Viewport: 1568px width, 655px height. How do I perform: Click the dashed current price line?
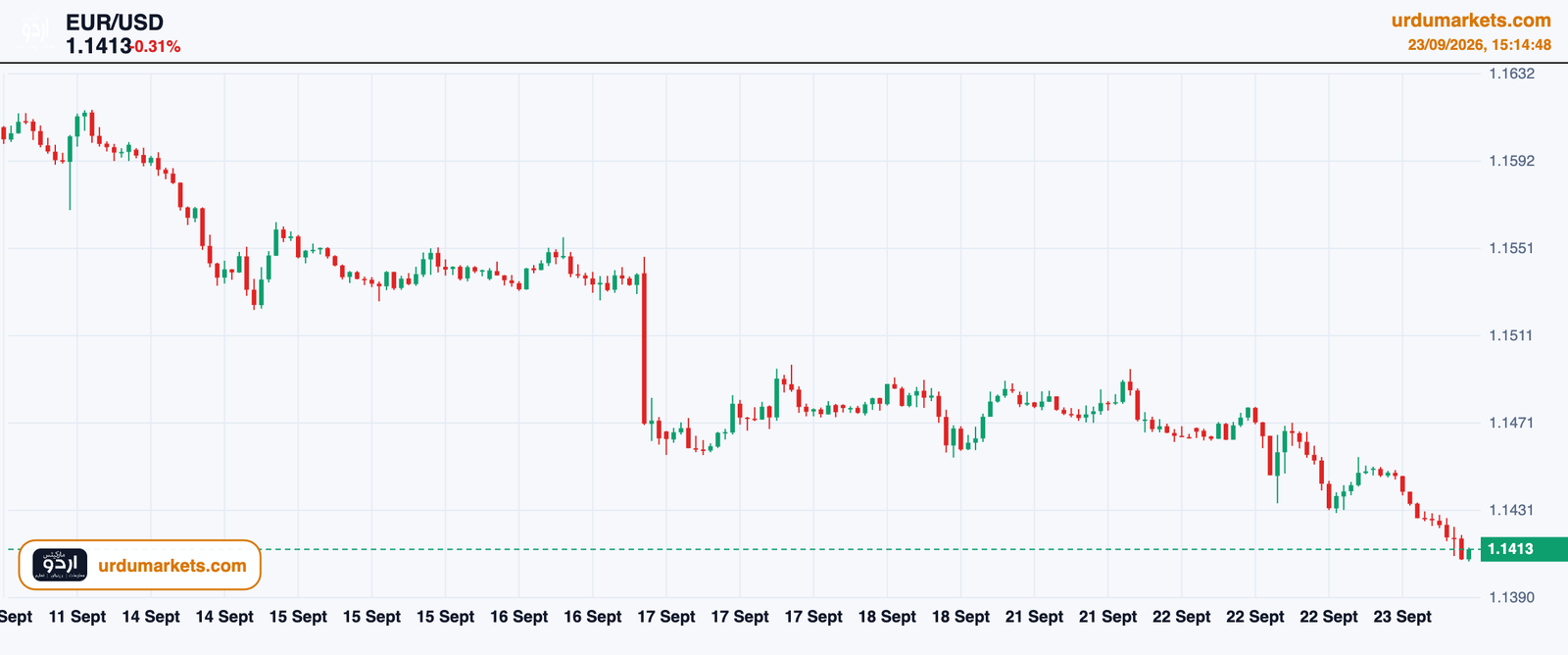pyautogui.click(x=745, y=549)
